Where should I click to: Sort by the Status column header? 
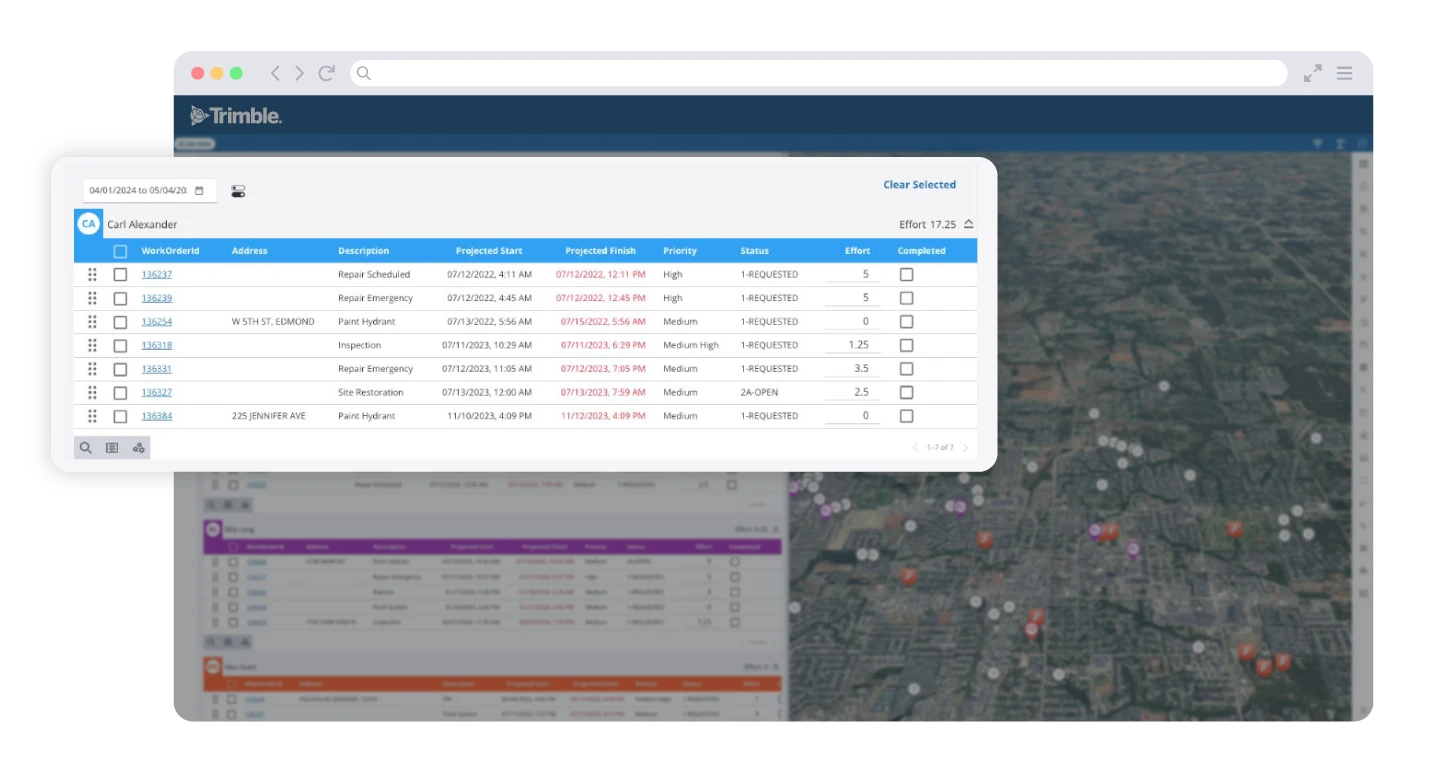coord(754,251)
